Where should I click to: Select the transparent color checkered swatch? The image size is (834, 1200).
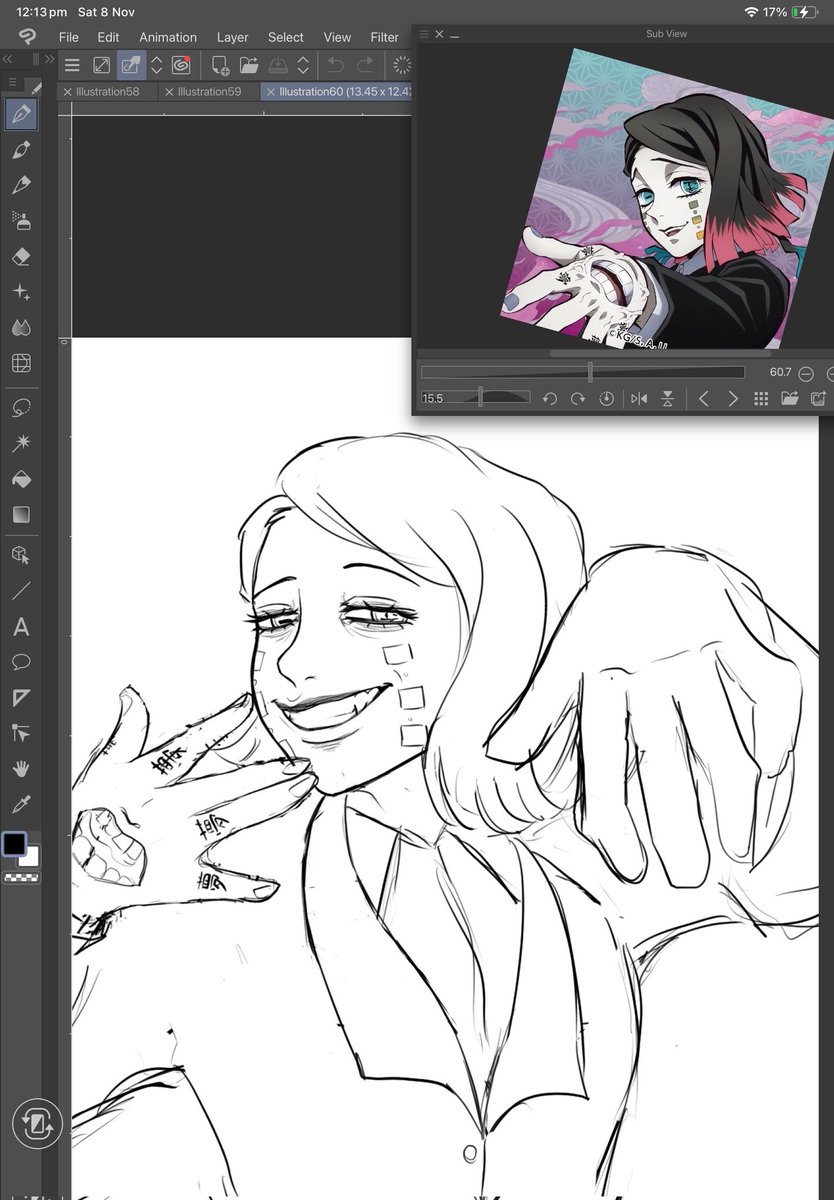21,877
